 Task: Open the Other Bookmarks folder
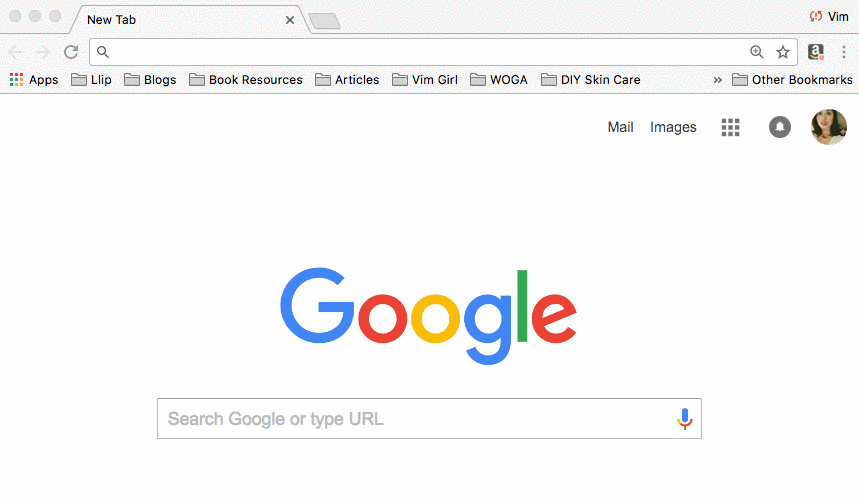(x=792, y=80)
